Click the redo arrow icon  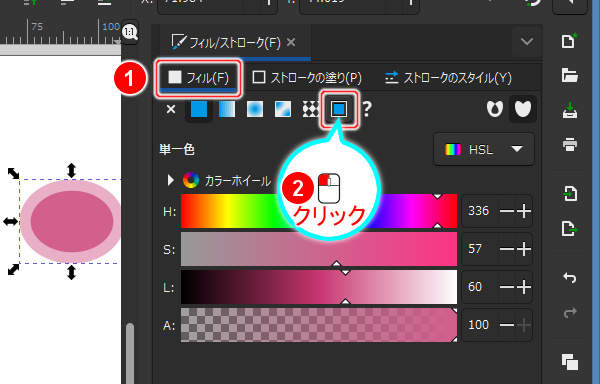point(569,312)
